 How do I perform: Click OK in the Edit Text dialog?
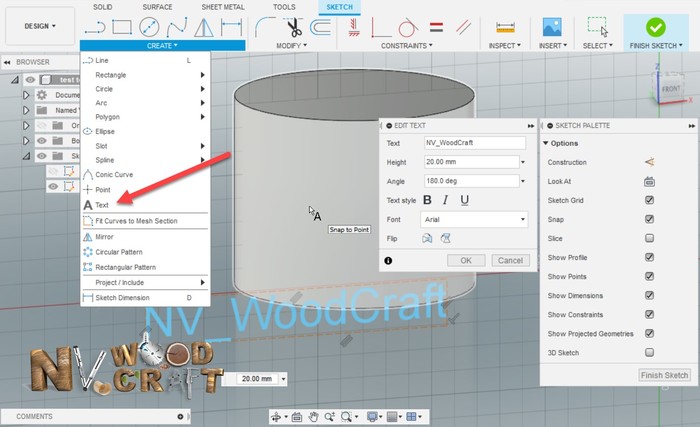pos(465,260)
